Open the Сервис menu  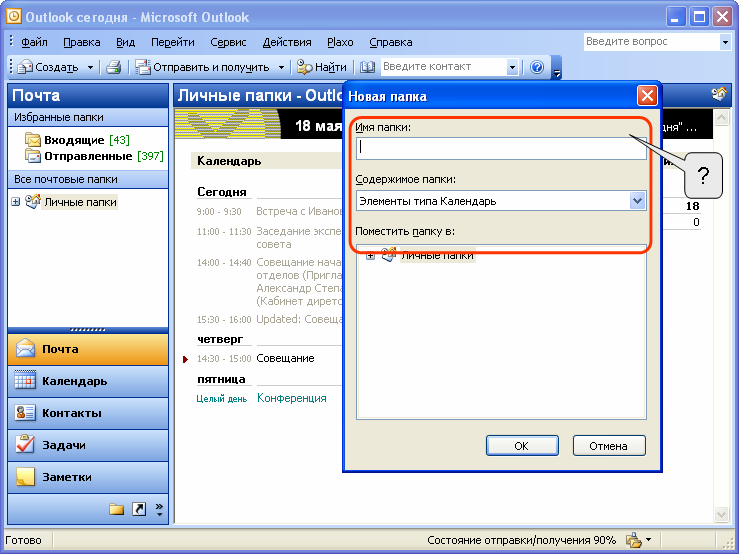tap(228, 42)
